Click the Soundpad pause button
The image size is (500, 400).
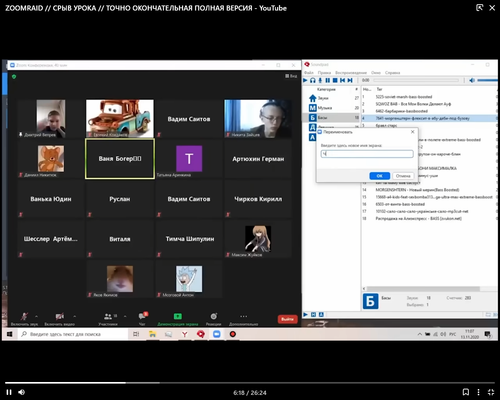(328, 80)
